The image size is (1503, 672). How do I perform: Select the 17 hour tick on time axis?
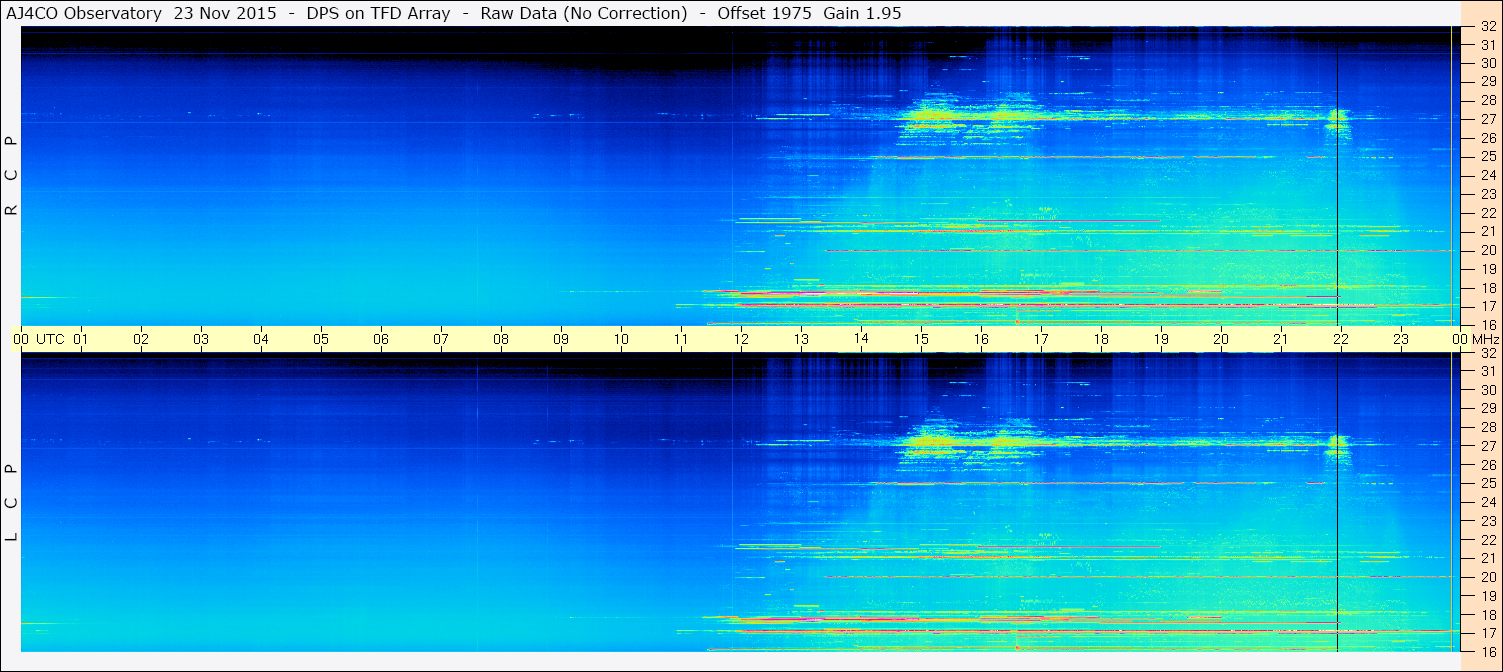click(1041, 339)
